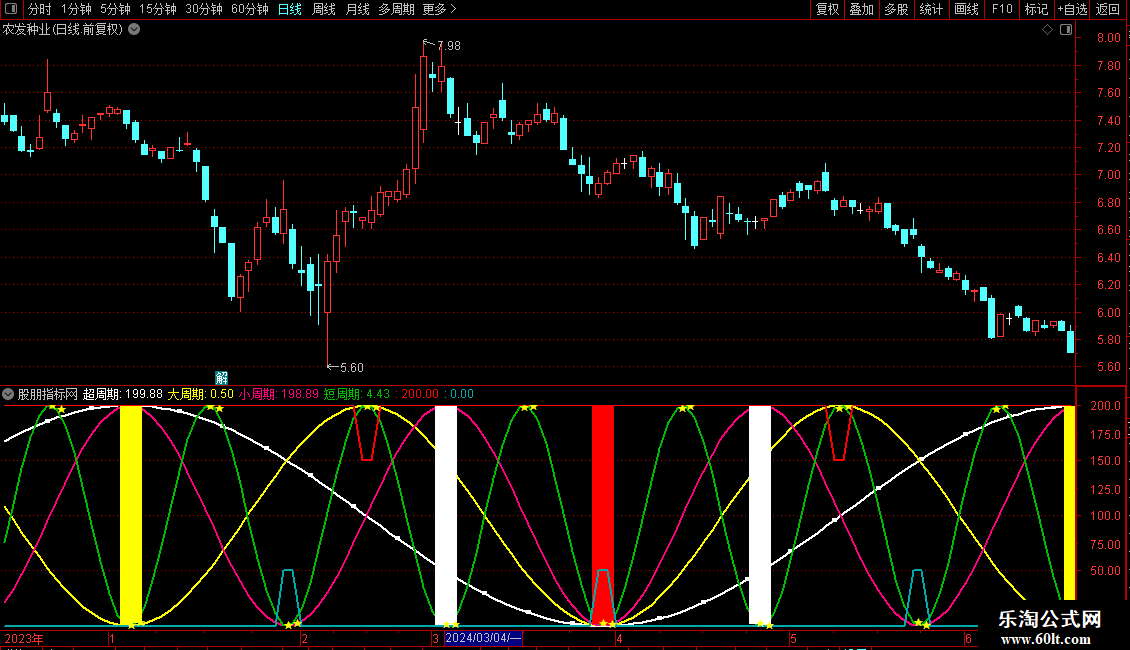1130x650 pixels.
Task: Open the 画线 drawing tools
Action: (x=966, y=9)
